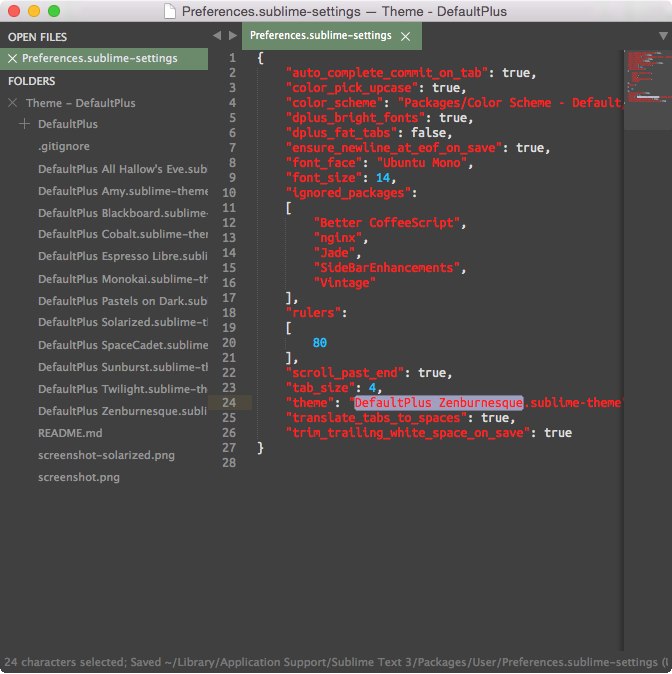Open DefaultPlus SpaceCadet theme file
Viewport: 672px width, 674px height.
(123, 345)
